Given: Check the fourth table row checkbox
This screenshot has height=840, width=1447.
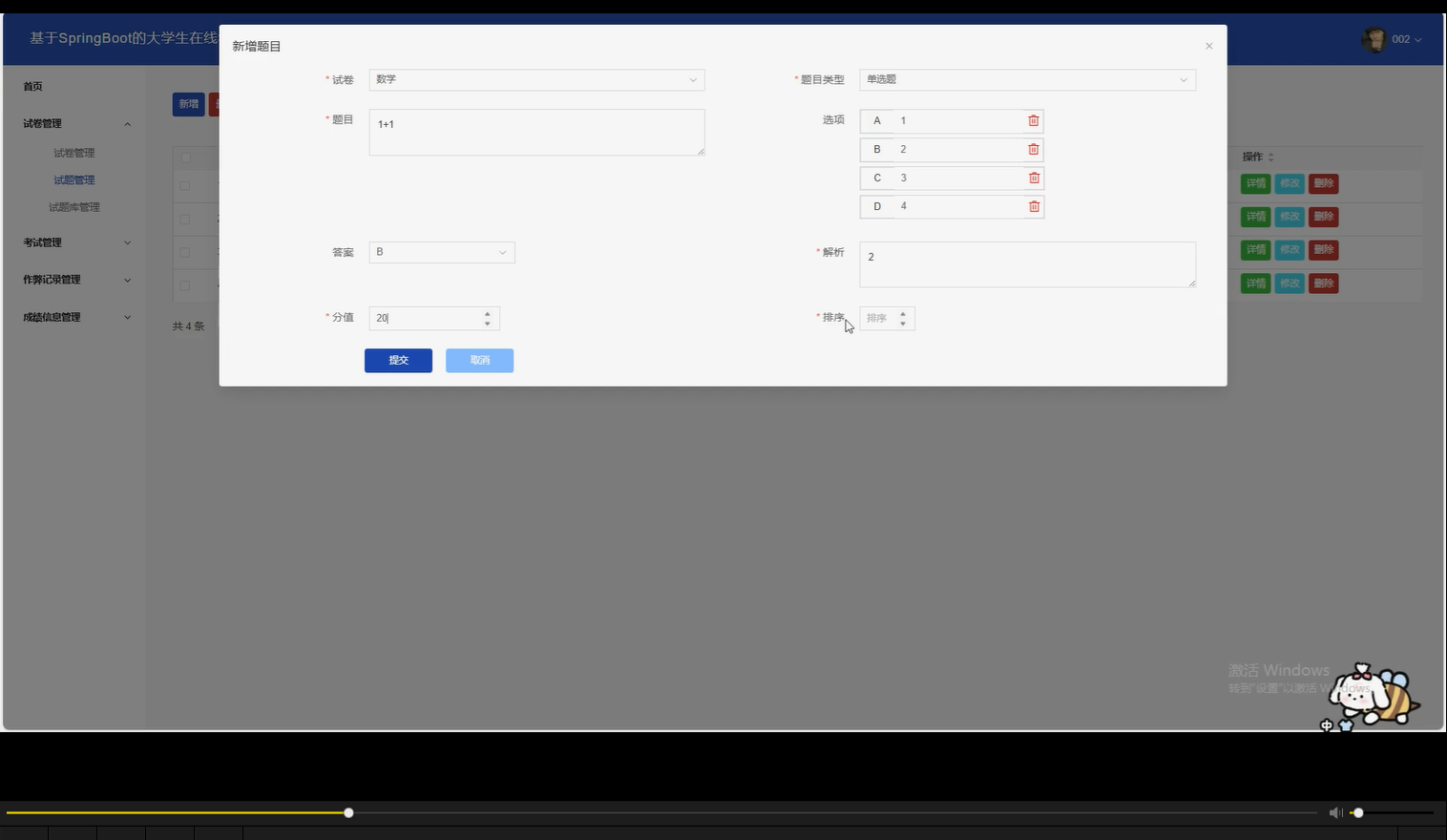Looking at the screenshot, I should pos(185,285).
